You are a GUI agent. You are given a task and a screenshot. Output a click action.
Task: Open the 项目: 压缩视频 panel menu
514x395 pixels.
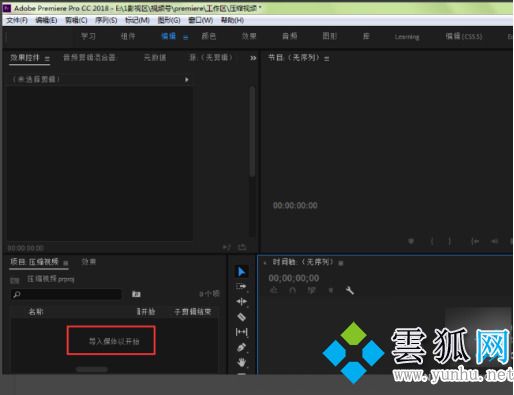tap(66, 263)
